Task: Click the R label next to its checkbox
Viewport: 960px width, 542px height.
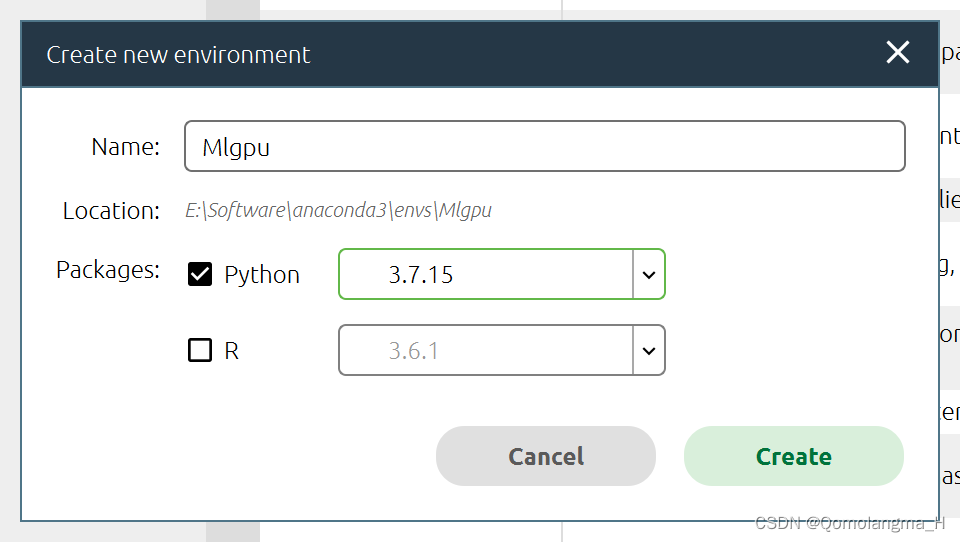Action: [x=231, y=351]
